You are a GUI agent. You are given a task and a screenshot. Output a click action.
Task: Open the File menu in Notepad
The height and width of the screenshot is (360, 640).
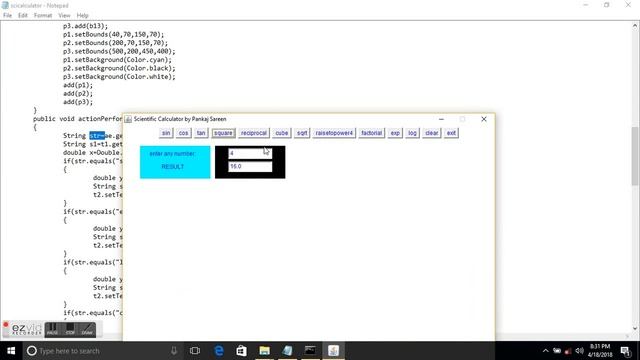pyautogui.click(x=7, y=16)
